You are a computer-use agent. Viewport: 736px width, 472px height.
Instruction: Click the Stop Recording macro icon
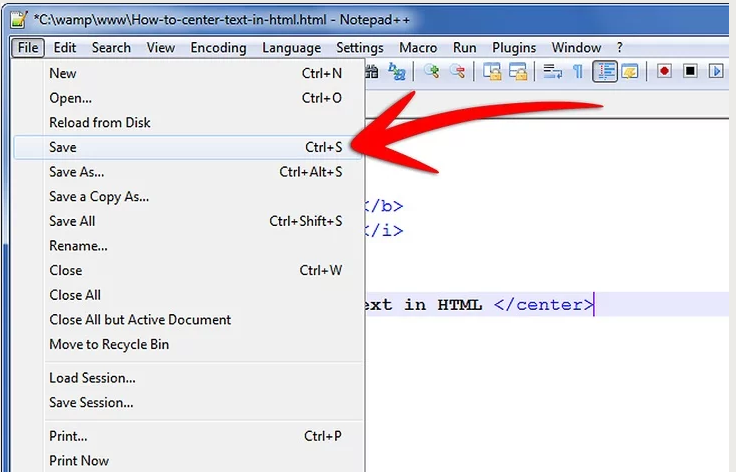pos(690,71)
